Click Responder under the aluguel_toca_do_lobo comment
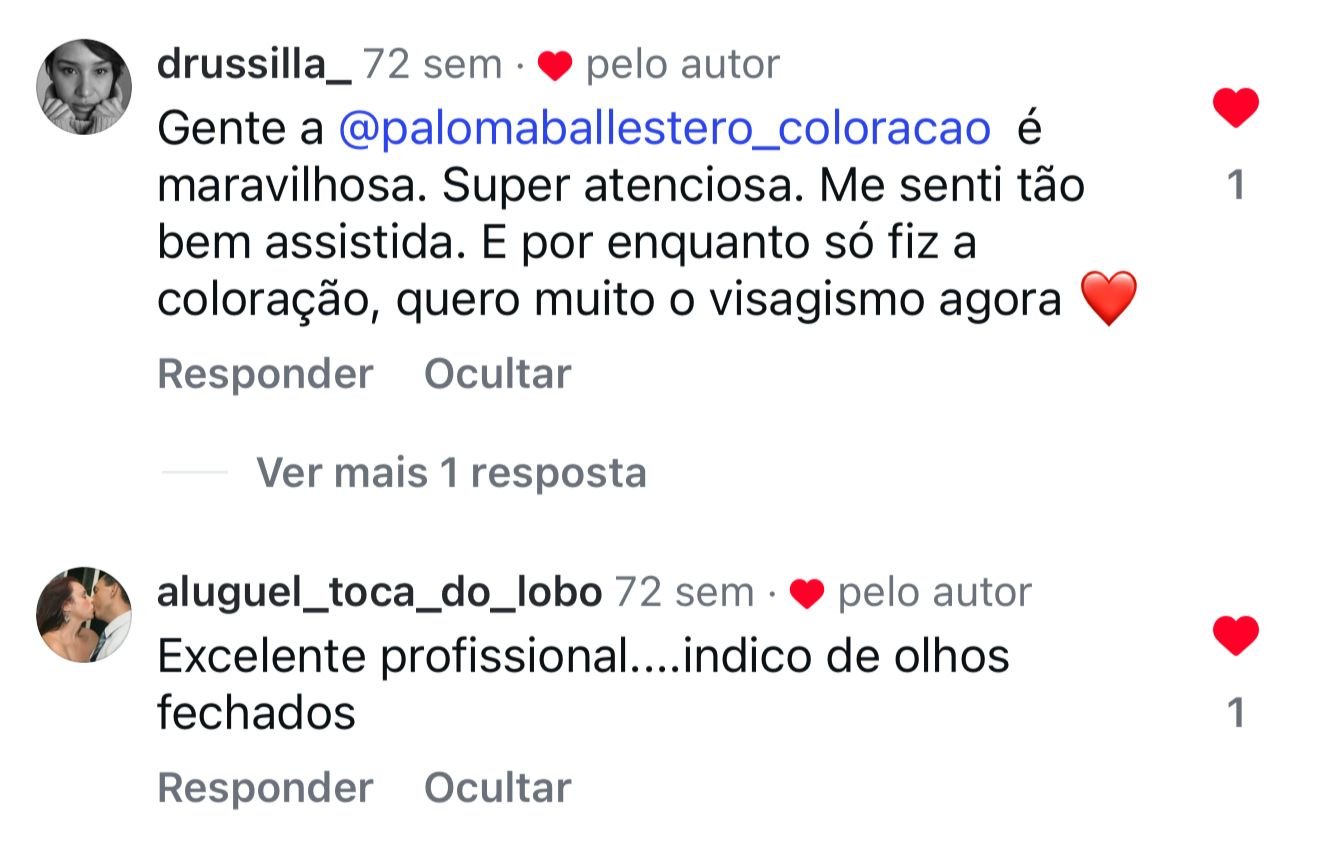The width and height of the screenshot is (1320, 842). [x=265, y=788]
